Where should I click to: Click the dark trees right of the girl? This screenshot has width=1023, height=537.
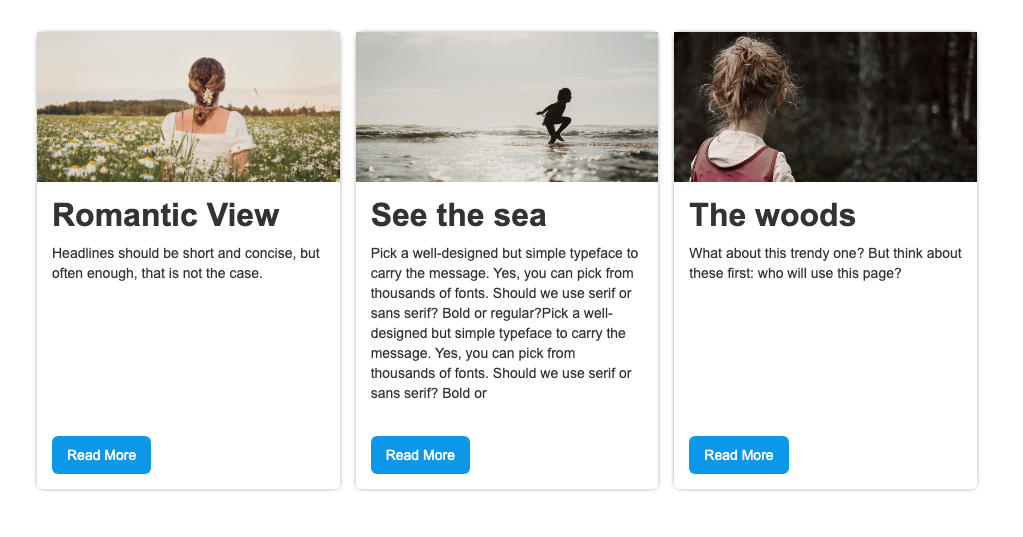pyautogui.click(x=900, y=100)
